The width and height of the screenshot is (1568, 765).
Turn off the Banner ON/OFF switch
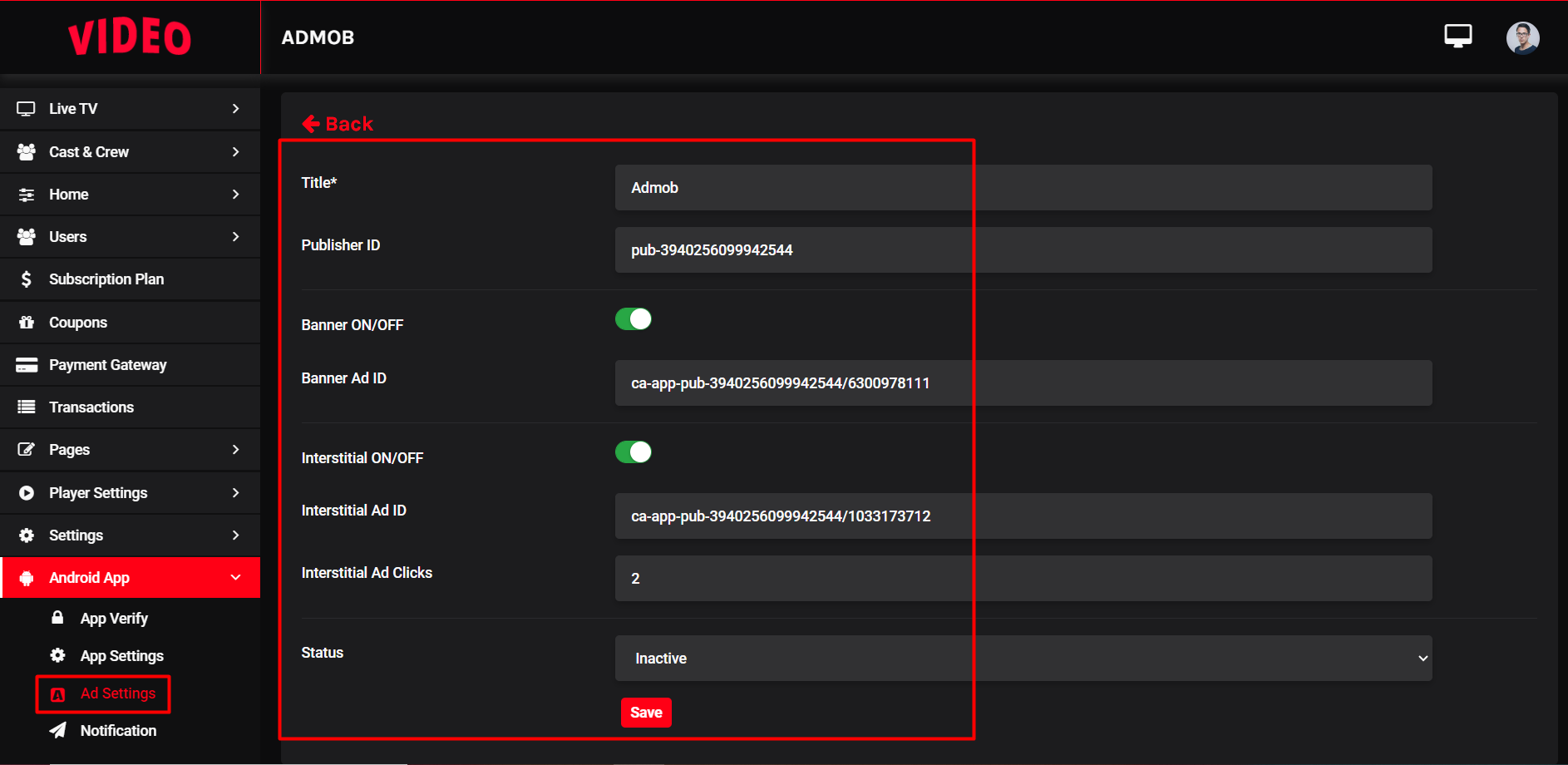(633, 319)
